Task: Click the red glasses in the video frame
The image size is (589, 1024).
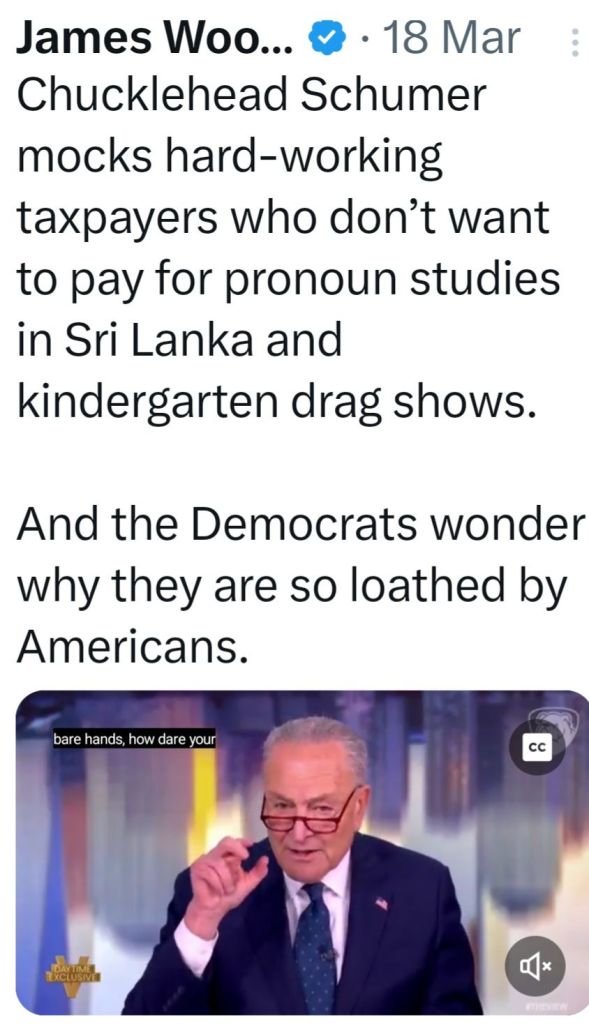Action: pyautogui.click(x=310, y=814)
